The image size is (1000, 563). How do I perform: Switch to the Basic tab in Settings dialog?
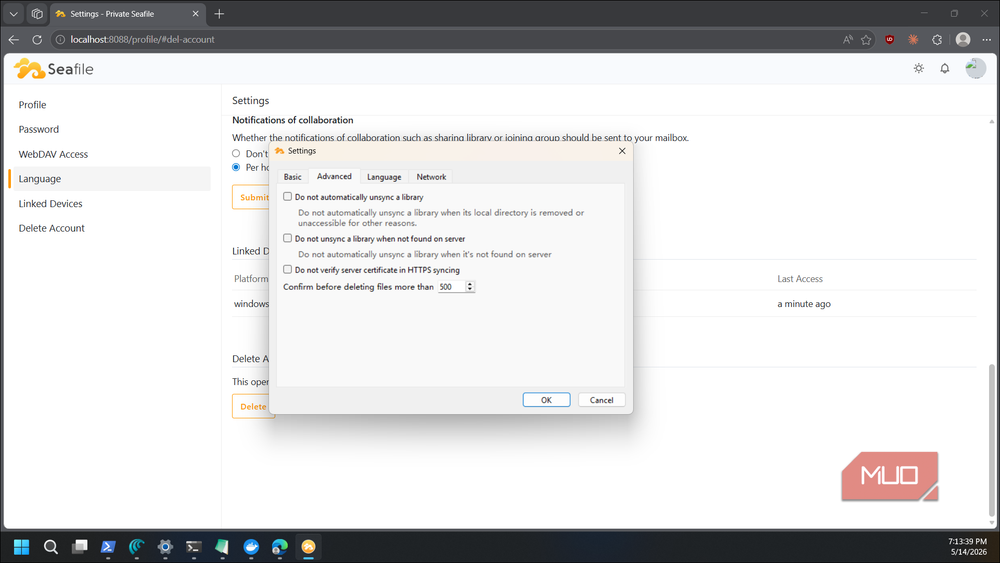point(293,177)
